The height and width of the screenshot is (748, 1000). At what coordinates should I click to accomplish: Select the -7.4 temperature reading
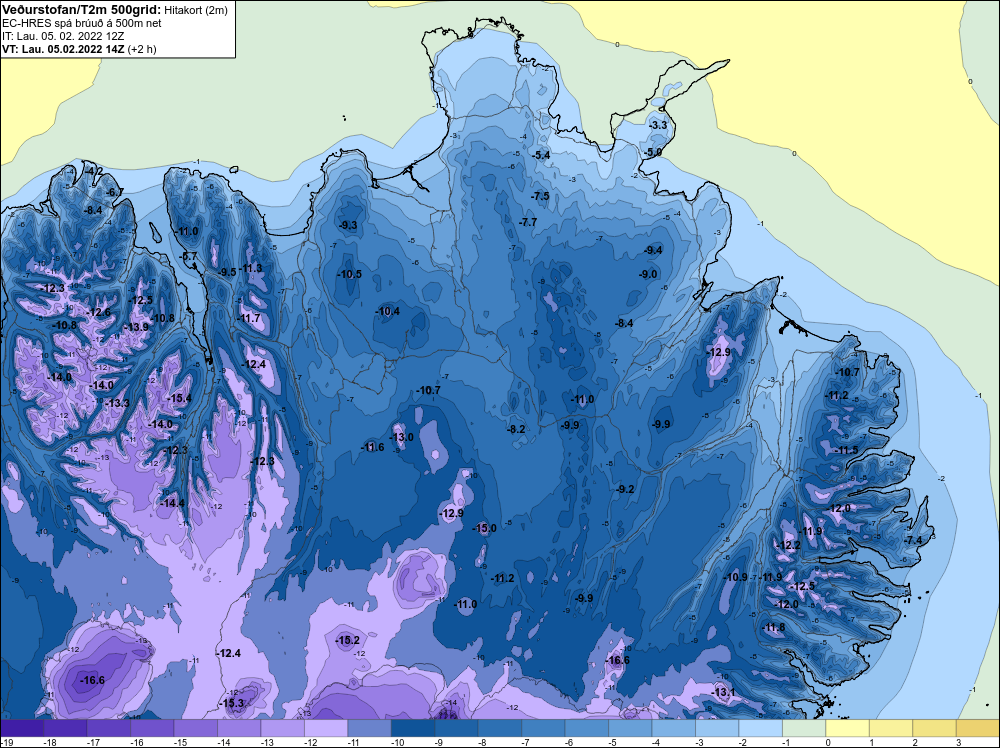(x=913, y=540)
